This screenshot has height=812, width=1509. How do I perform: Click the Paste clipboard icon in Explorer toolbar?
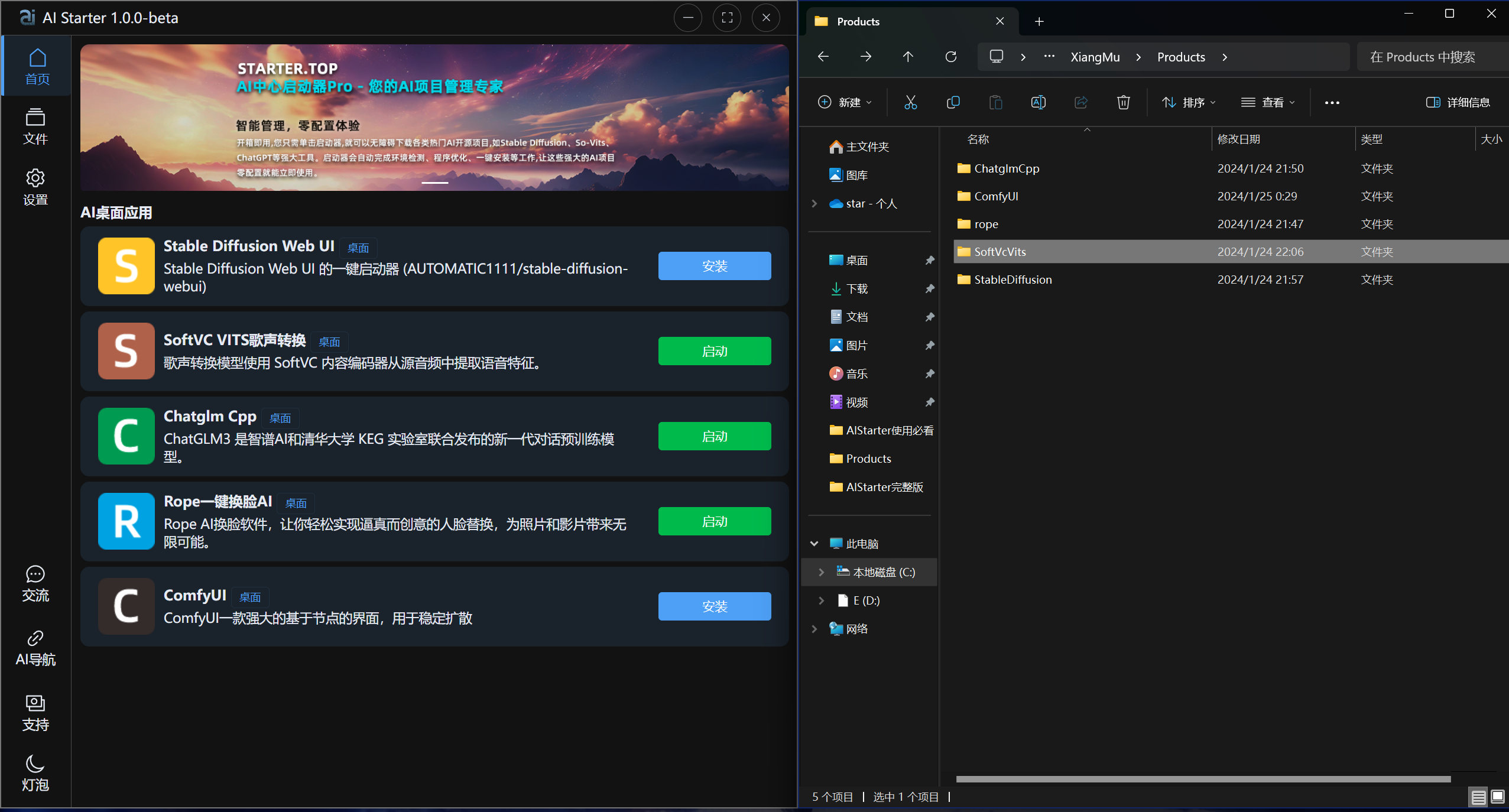coord(996,103)
